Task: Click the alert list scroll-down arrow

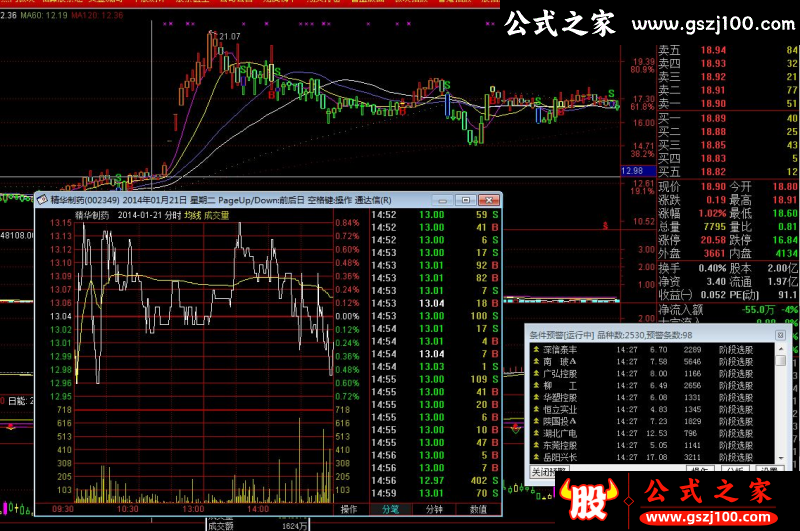Action: click(781, 458)
